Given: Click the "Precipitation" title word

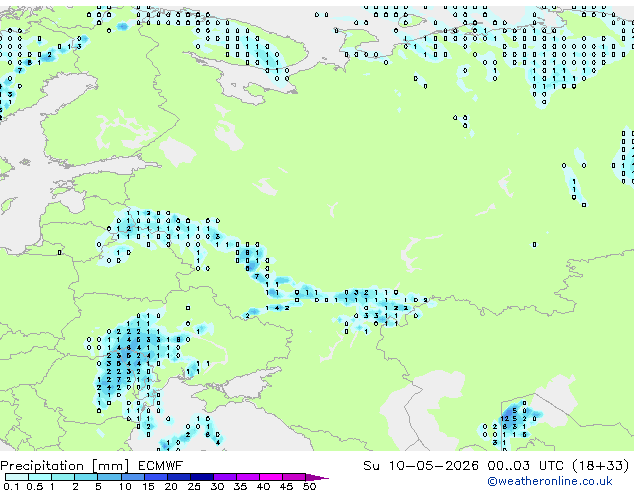Looking at the screenshot, I should click(x=42, y=466).
